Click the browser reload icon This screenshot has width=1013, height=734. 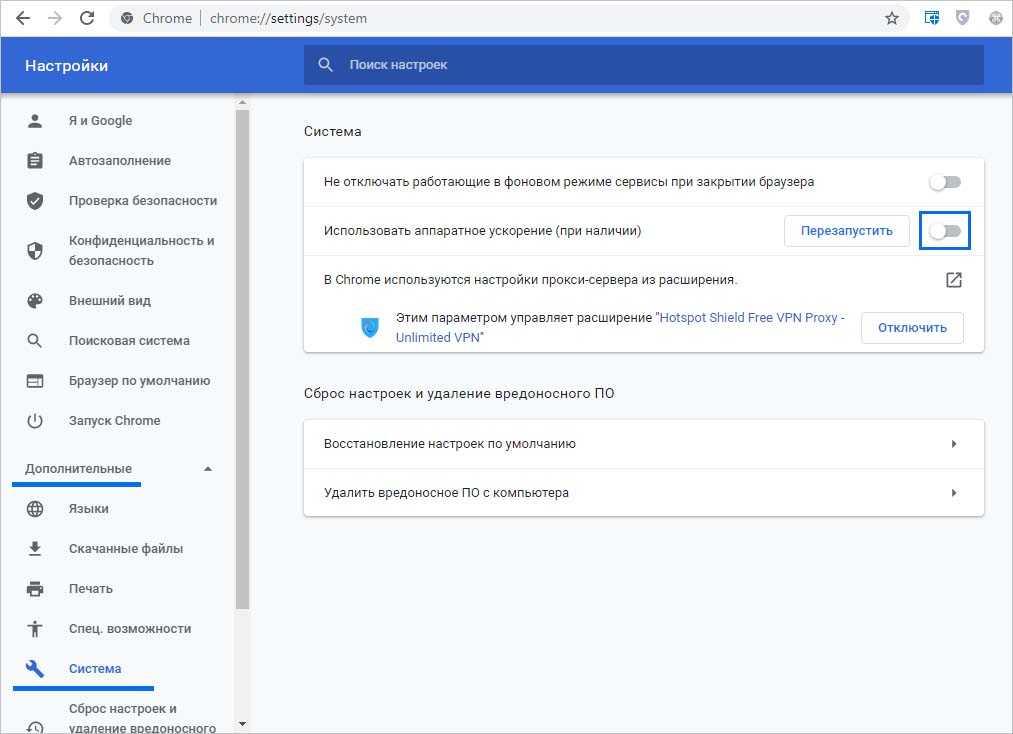(87, 18)
